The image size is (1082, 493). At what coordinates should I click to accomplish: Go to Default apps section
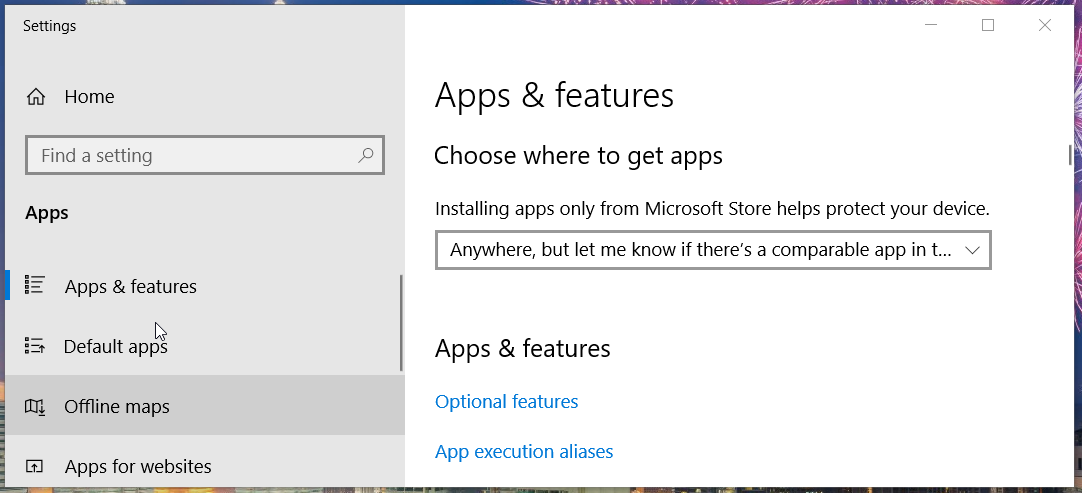coord(204,346)
